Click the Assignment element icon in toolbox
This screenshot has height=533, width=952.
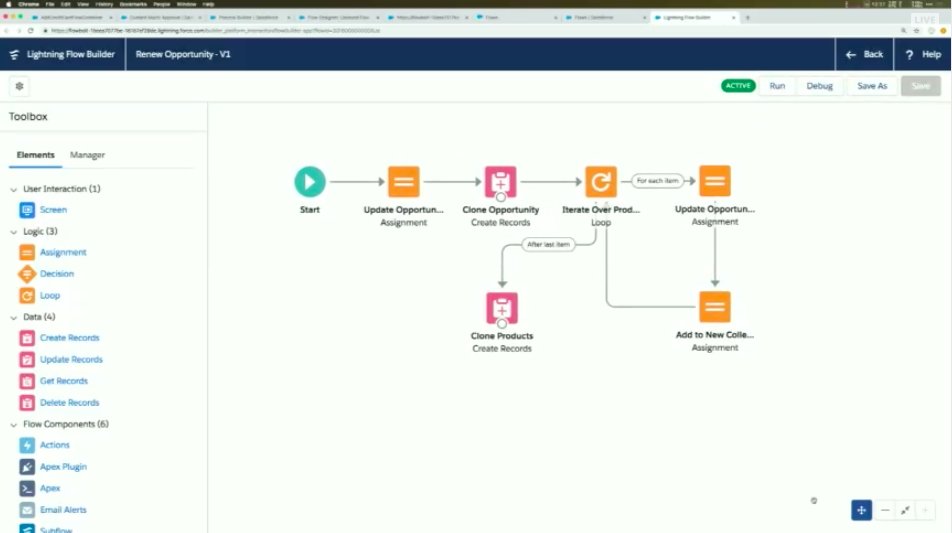pos(27,252)
